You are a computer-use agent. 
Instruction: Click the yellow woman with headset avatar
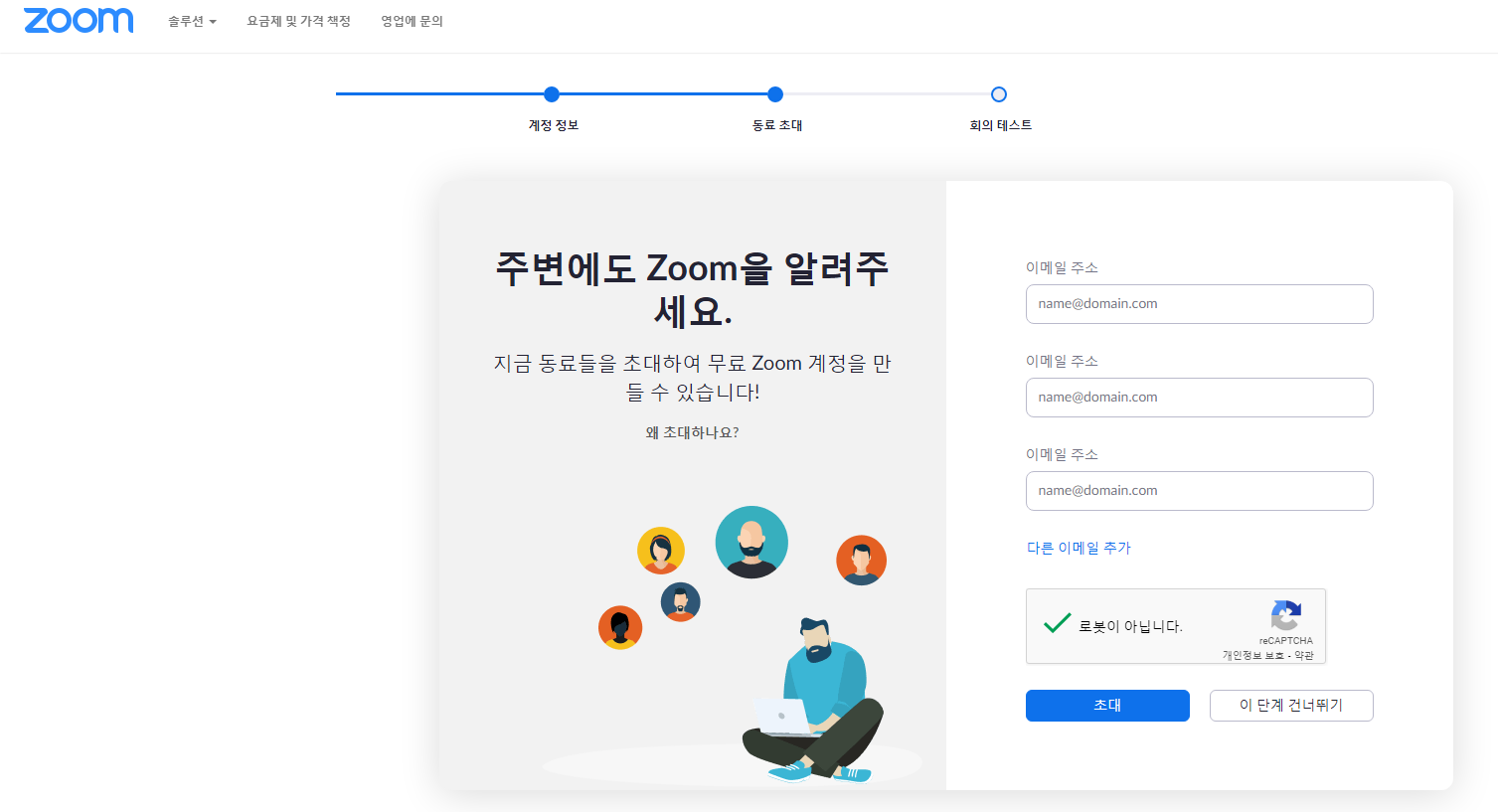(661, 551)
